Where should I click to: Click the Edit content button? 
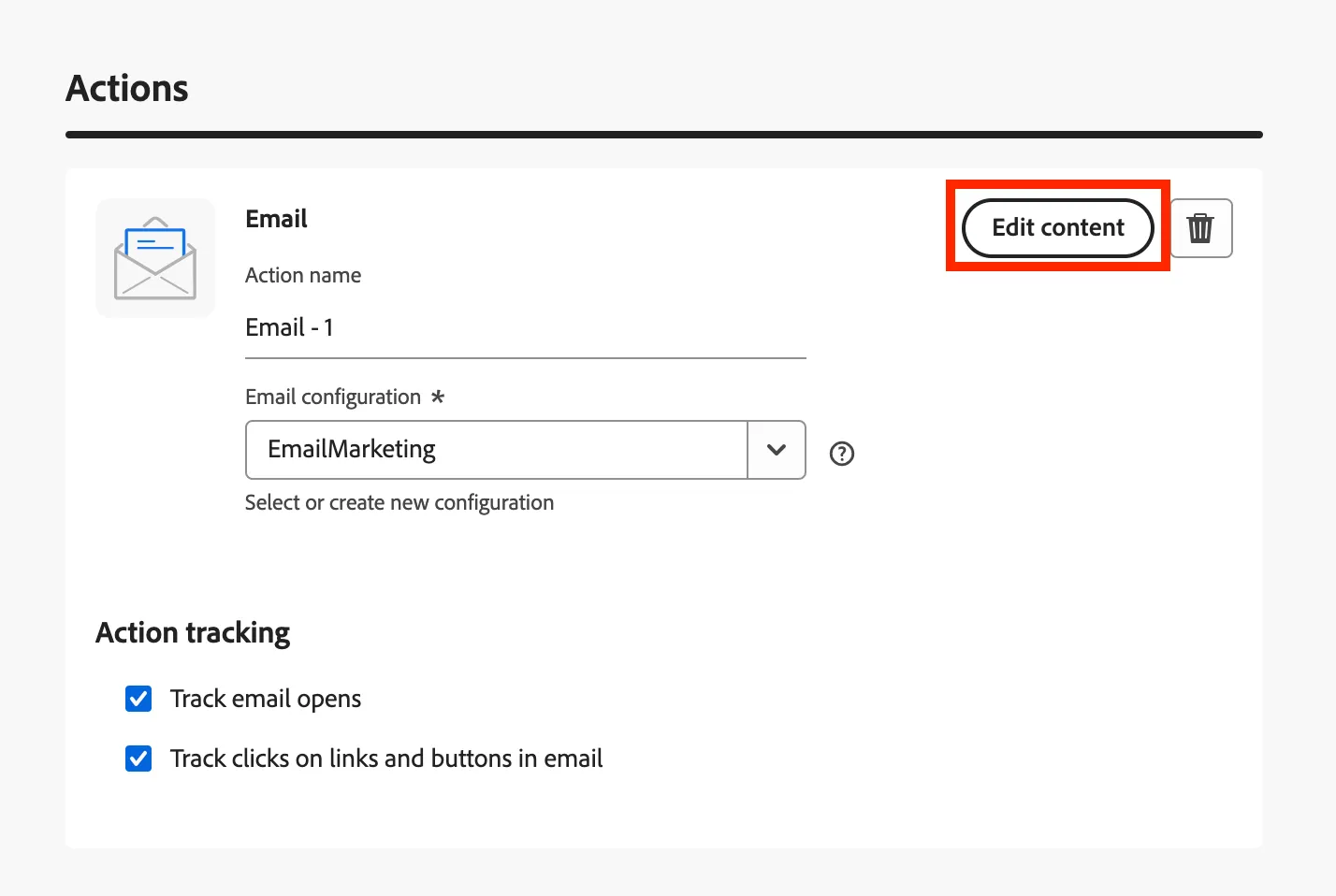click(1058, 227)
